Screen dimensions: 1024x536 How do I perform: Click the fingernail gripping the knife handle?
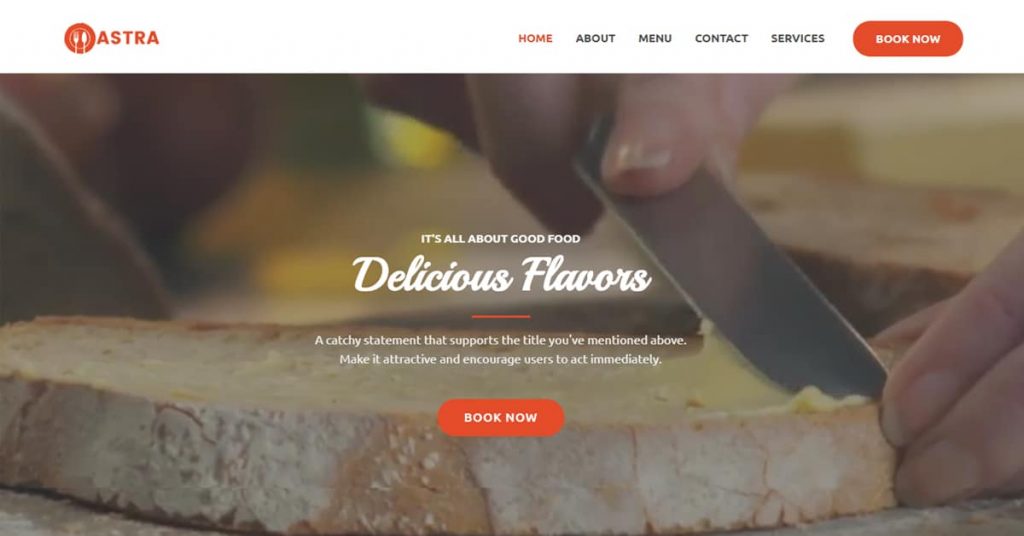641,157
